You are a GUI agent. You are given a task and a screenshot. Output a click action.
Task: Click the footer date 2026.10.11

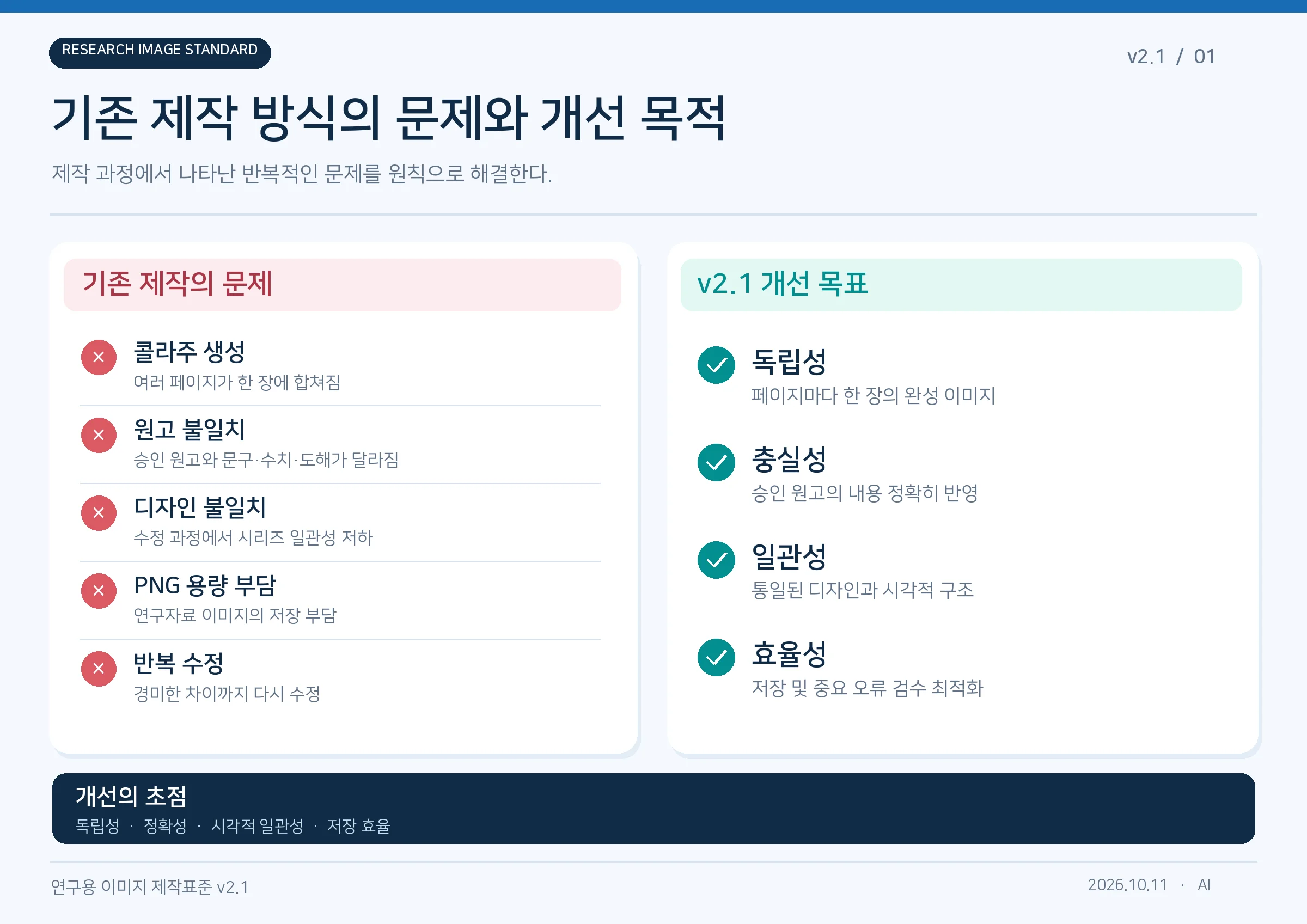coord(1127,885)
